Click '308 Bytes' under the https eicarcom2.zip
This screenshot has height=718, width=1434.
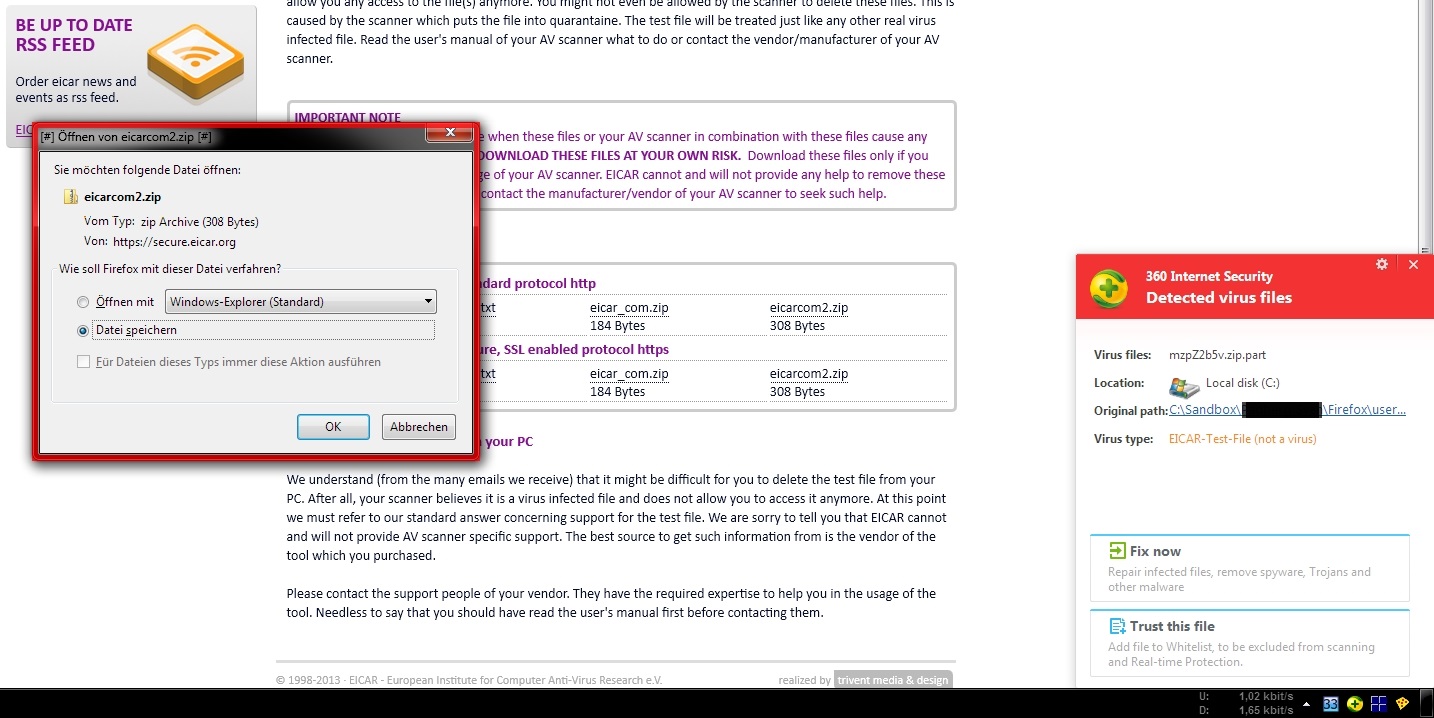coord(797,392)
